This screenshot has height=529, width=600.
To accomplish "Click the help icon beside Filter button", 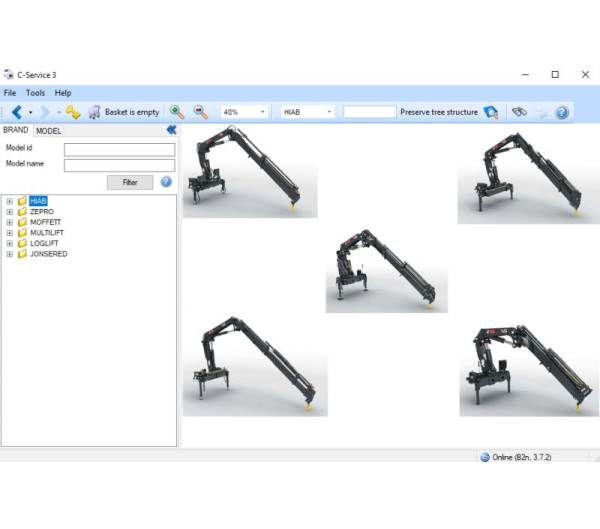I will (x=166, y=182).
